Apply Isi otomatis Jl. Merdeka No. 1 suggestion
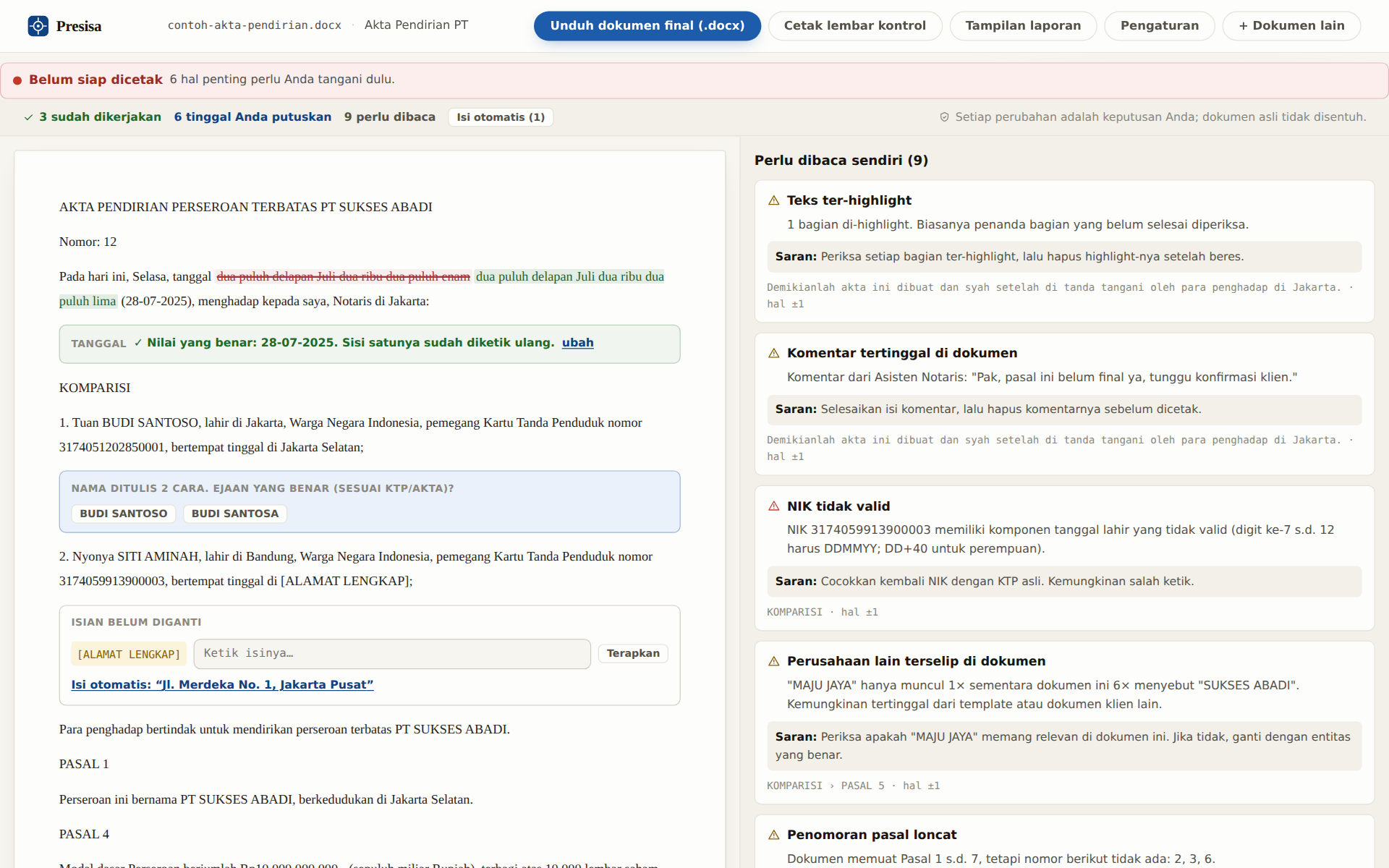The height and width of the screenshot is (868, 1389). pyautogui.click(x=222, y=684)
